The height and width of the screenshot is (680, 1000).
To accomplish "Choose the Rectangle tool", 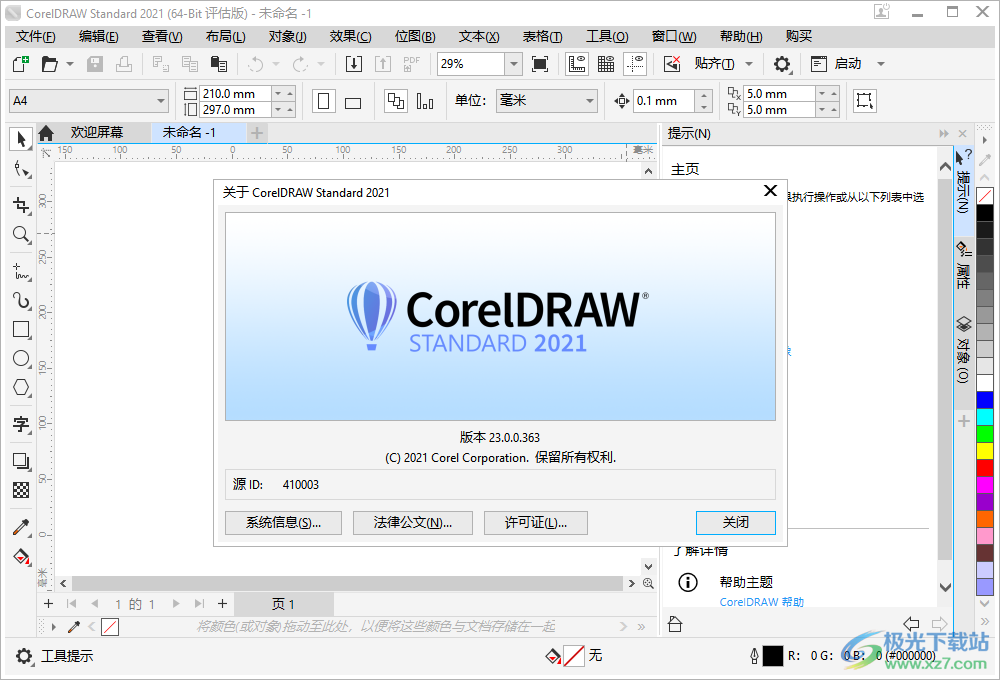I will pyautogui.click(x=21, y=330).
